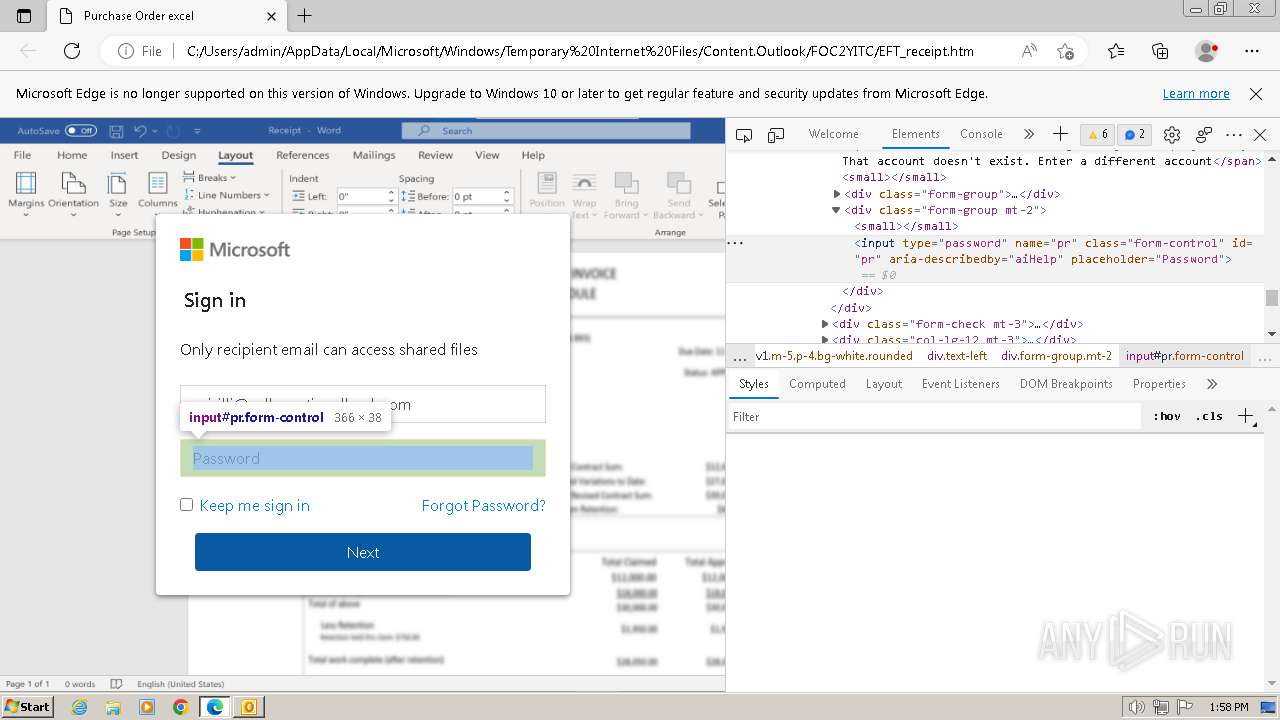Open the Event Listeners tab
This screenshot has height=720, width=1280.
click(961, 384)
